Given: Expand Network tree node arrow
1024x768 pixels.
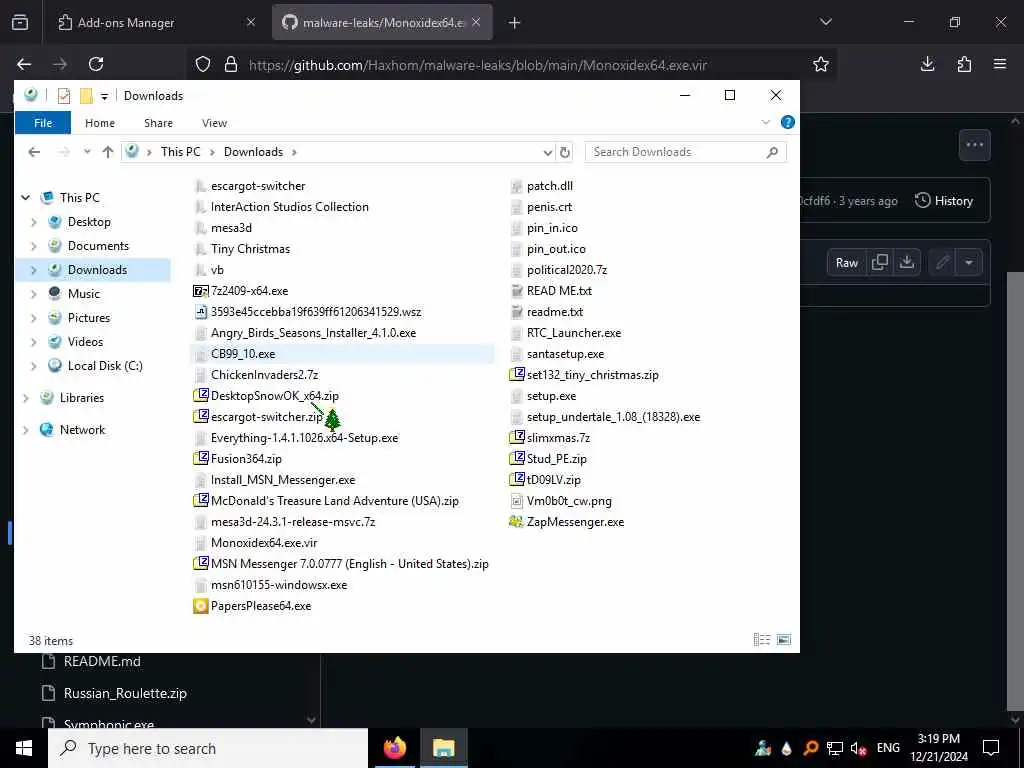Looking at the screenshot, I should (25, 430).
